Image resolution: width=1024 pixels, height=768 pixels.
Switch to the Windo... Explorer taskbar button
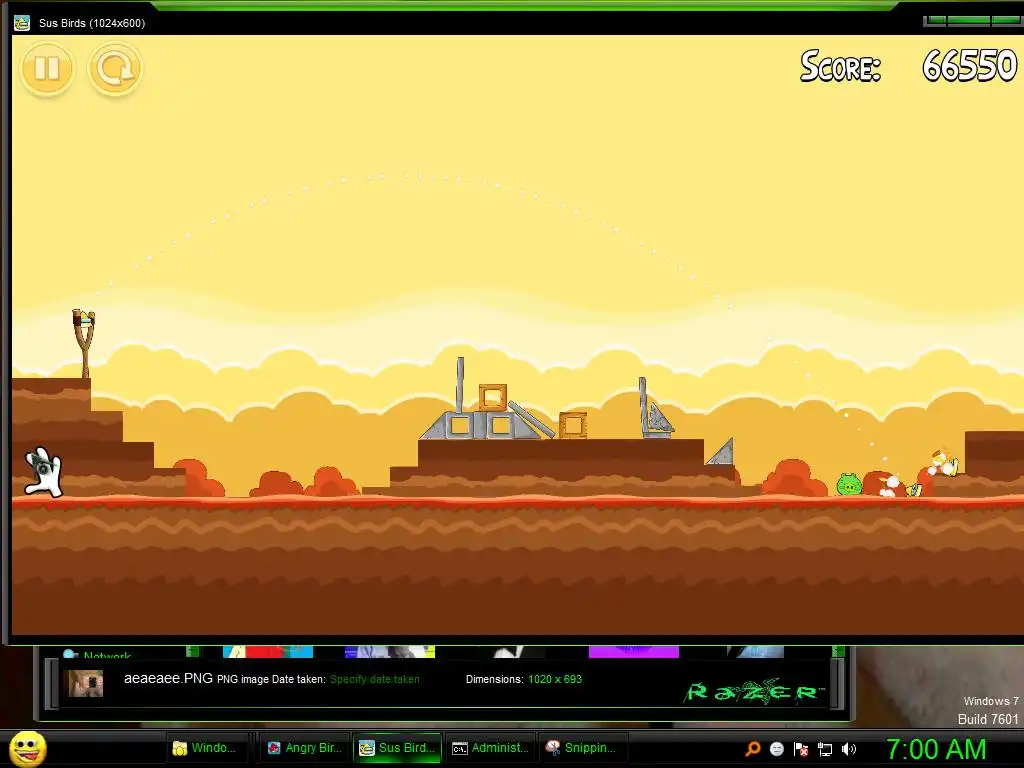[208, 748]
